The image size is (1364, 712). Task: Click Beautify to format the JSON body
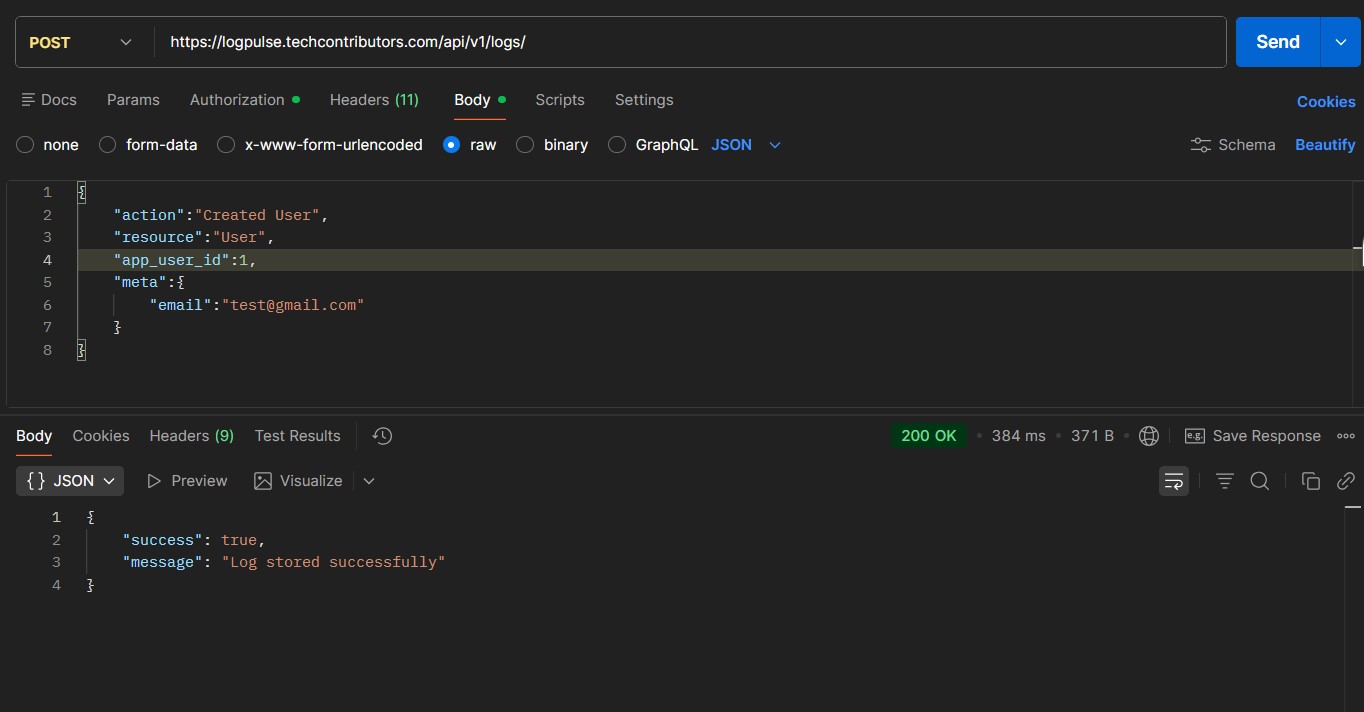click(1325, 144)
